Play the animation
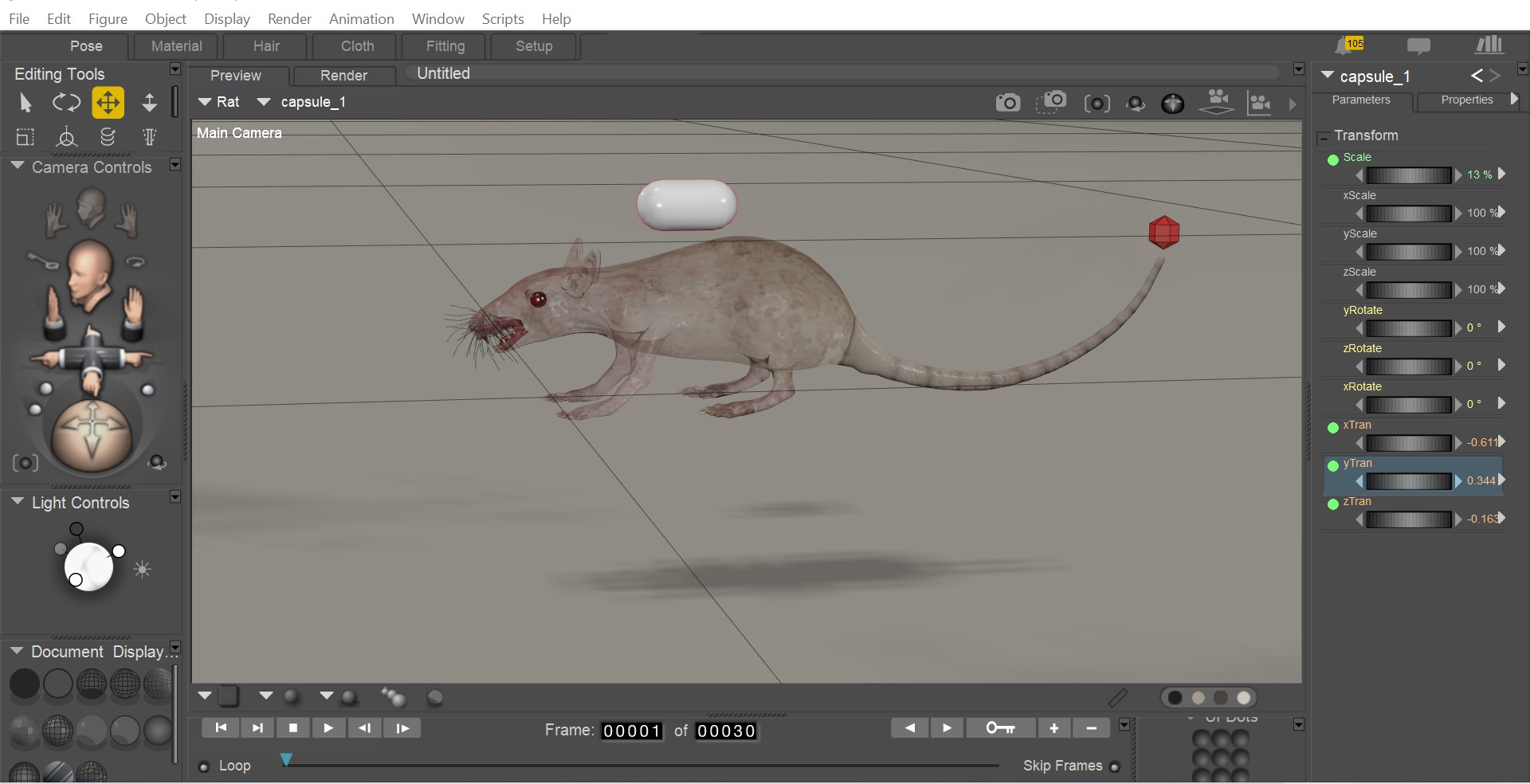The height and width of the screenshot is (784, 1530). click(x=328, y=727)
